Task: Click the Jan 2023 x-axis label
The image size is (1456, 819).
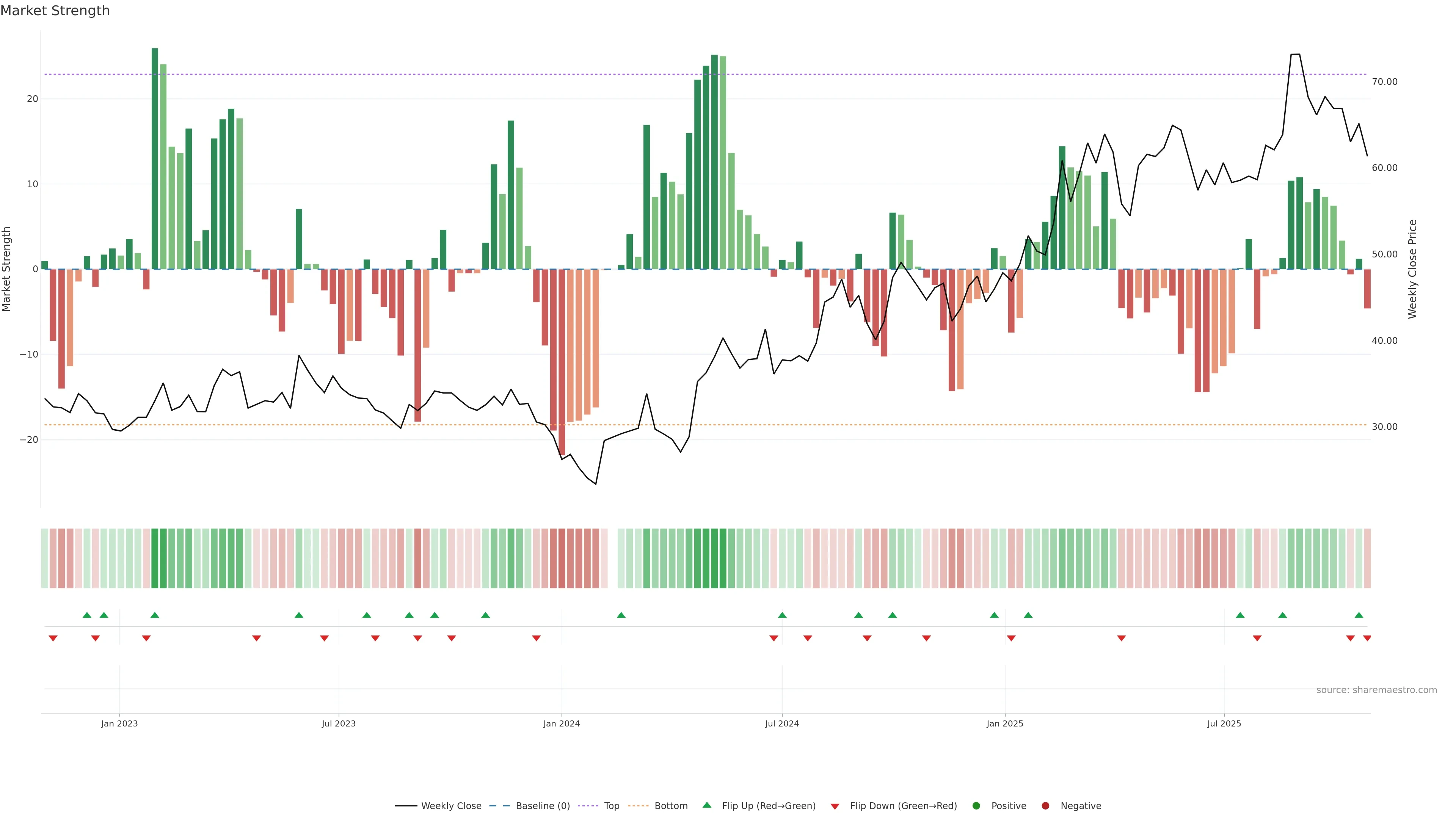Action: tap(119, 723)
